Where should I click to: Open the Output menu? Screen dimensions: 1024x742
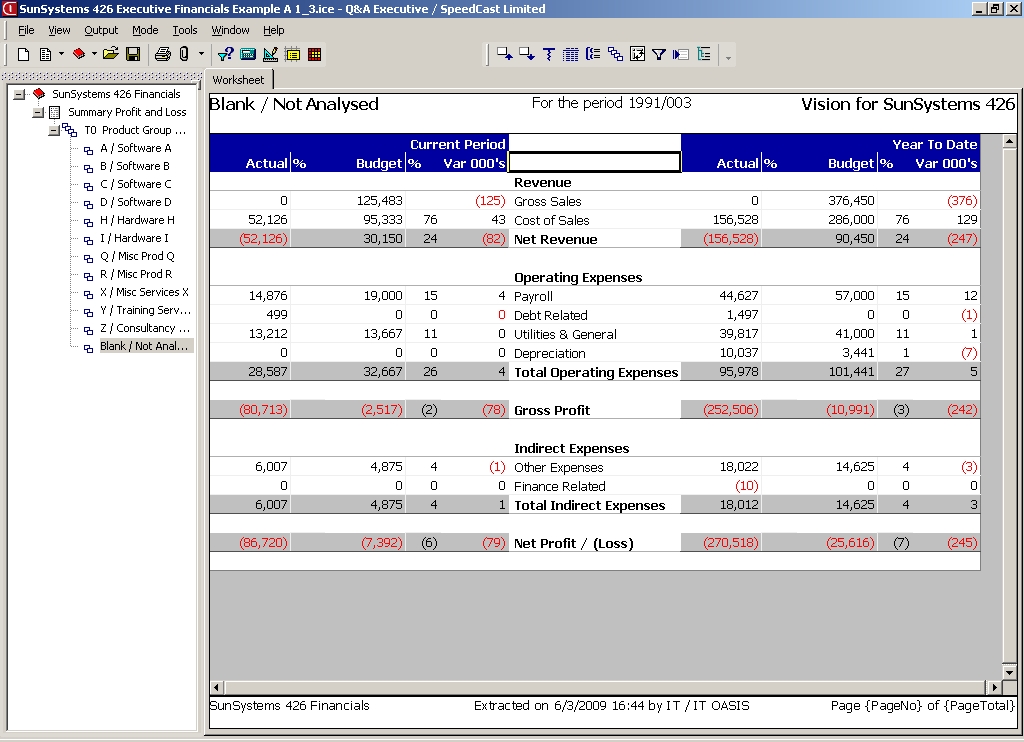click(101, 30)
